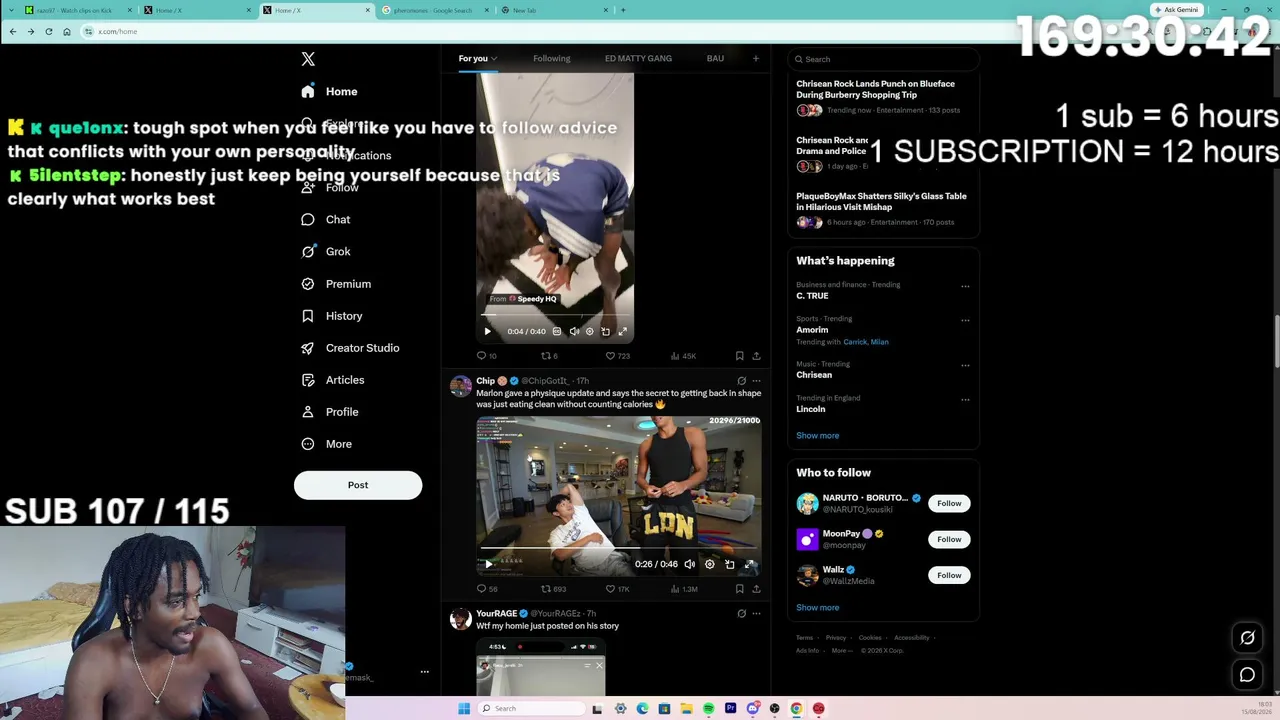This screenshot has width=1280, height=720.
Task: Repost Chip's post with 693 reposts
Action: click(553, 589)
